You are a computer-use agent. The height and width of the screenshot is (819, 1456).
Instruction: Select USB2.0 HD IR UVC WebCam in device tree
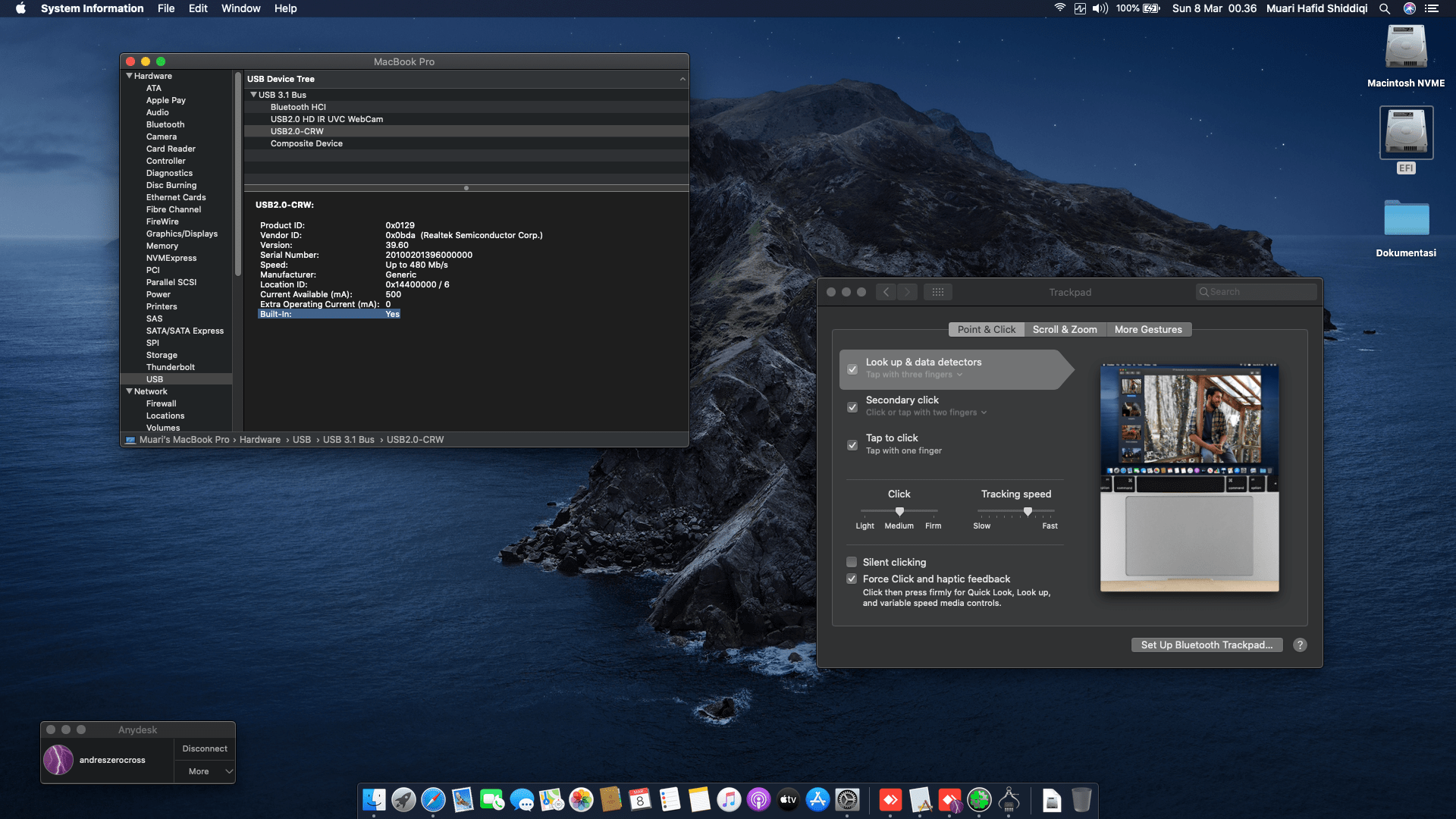327,119
